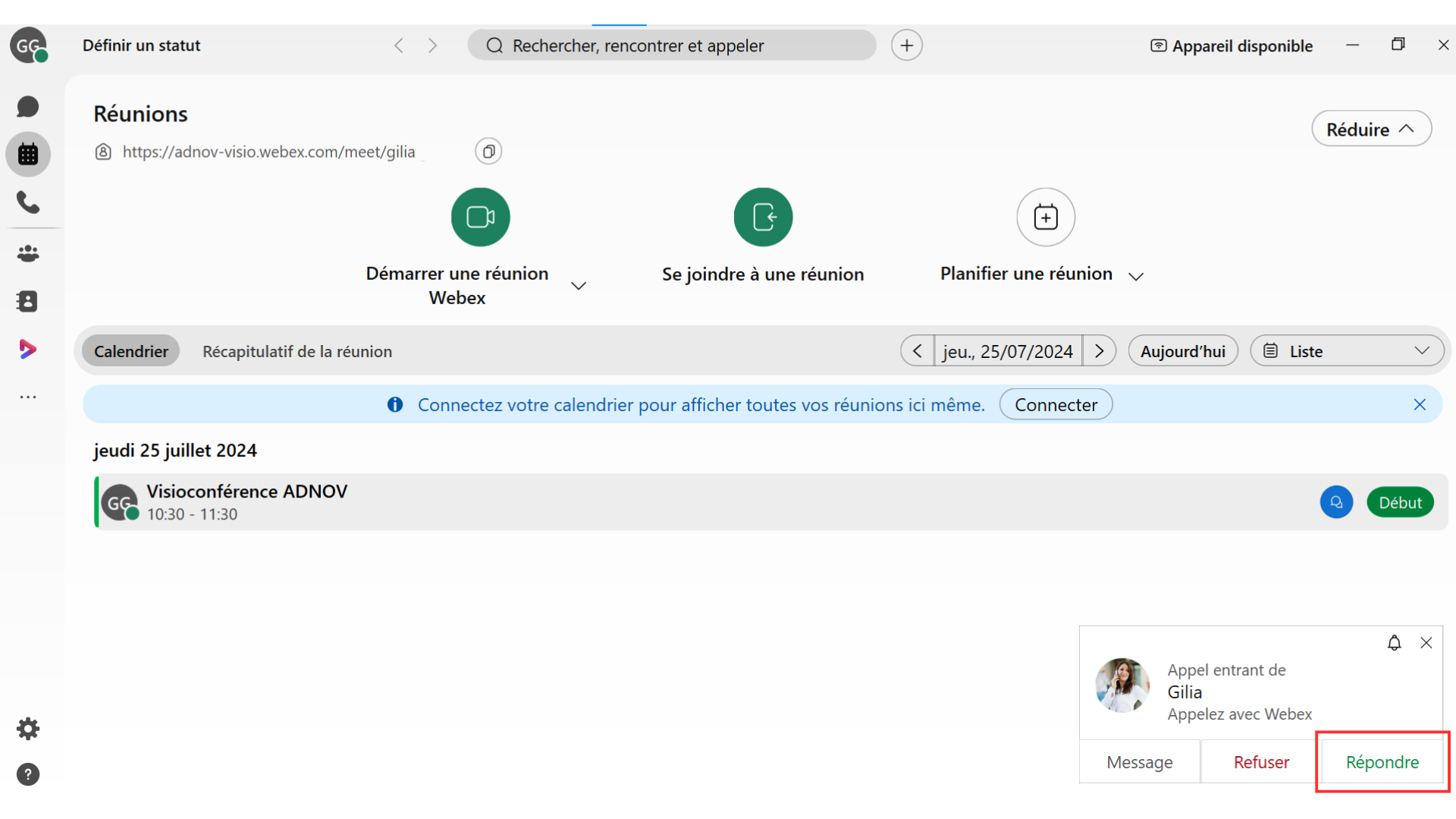Show more sidebar options (three dots)

(x=28, y=397)
